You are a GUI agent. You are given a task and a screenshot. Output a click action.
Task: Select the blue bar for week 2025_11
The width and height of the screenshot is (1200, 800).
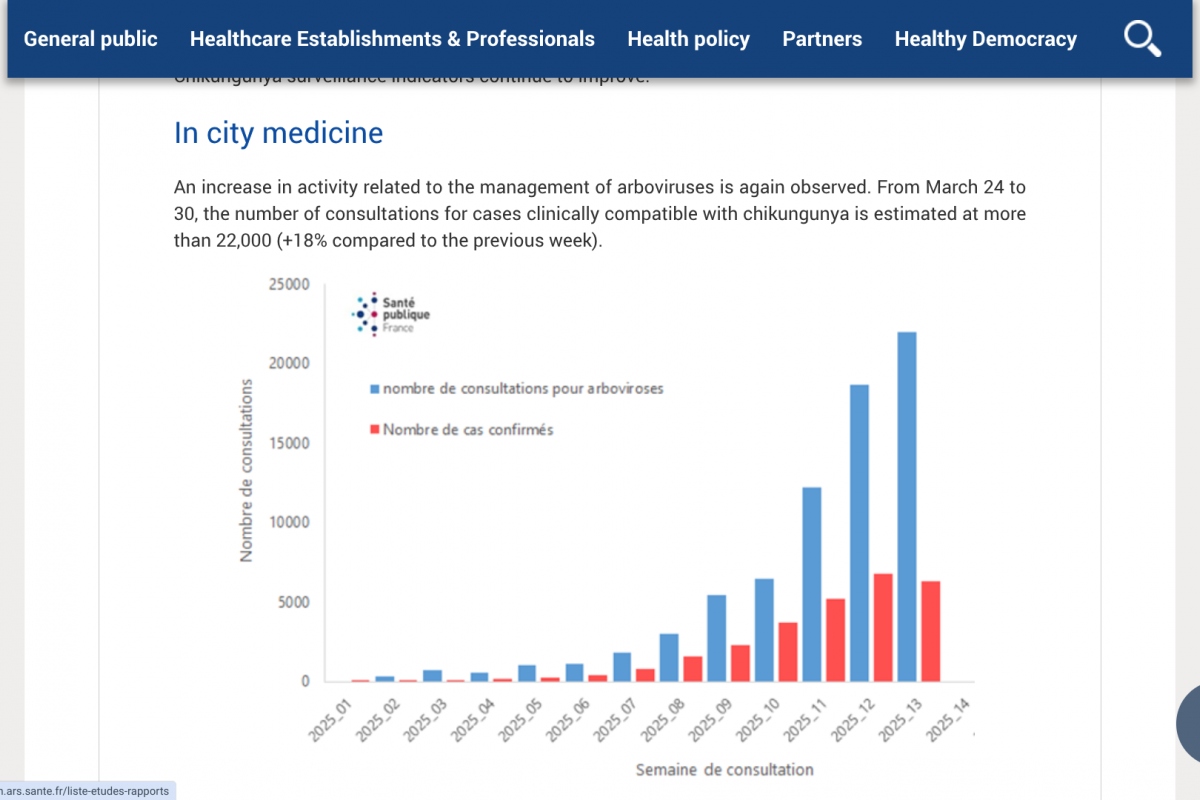point(811,584)
